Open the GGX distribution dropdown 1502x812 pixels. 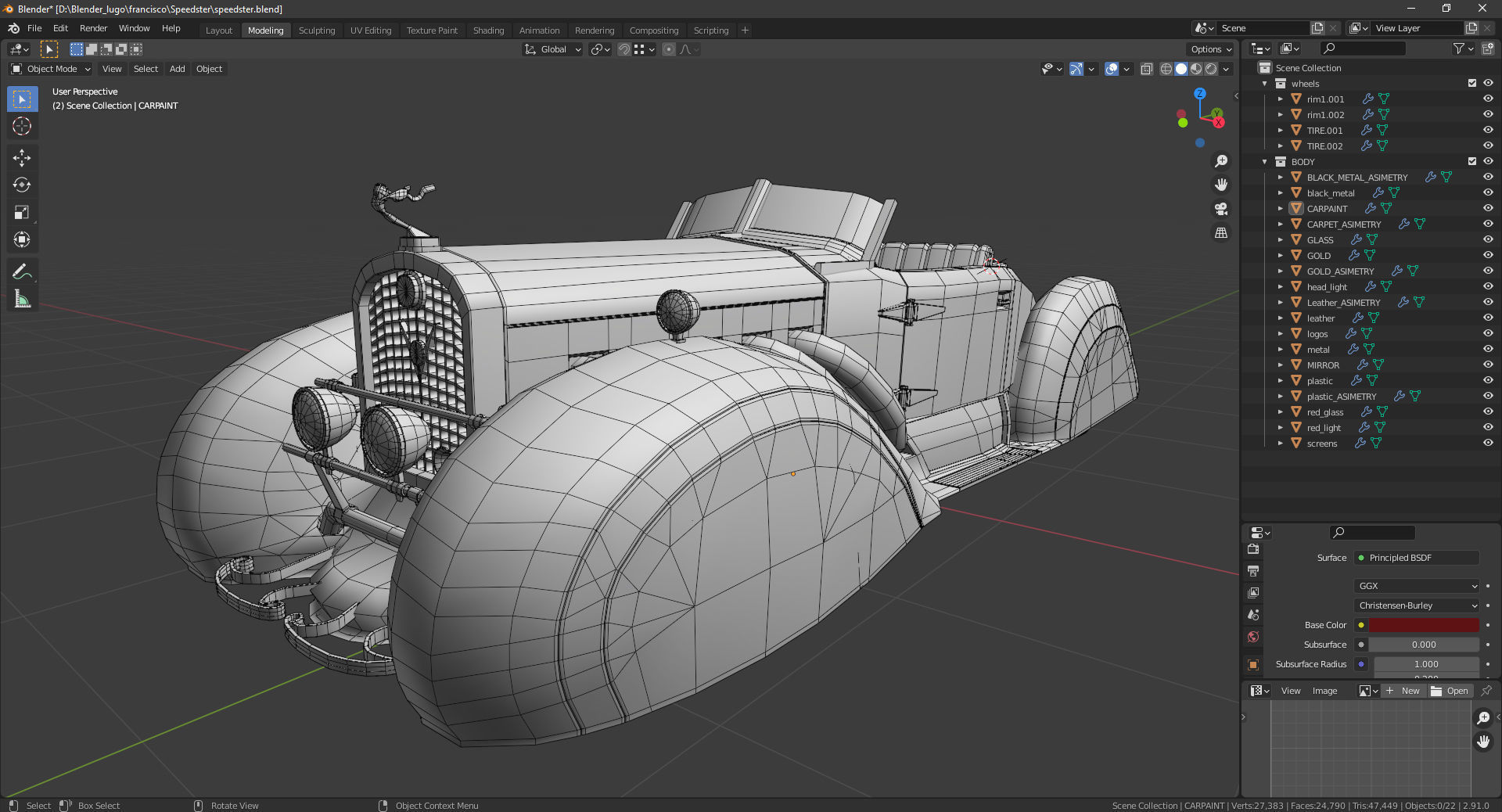click(x=1417, y=586)
